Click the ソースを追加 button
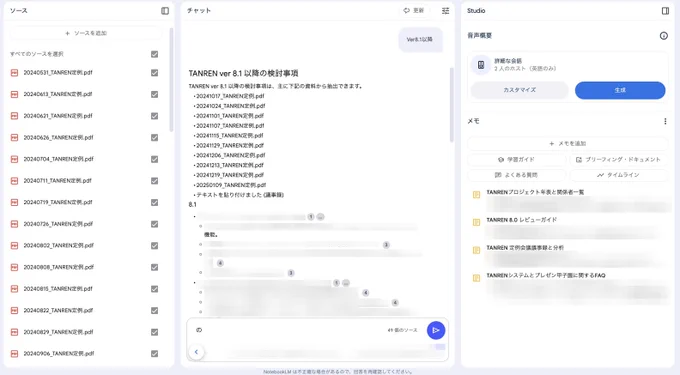The width and height of the screenshot is (680, 375). point(86,33)
